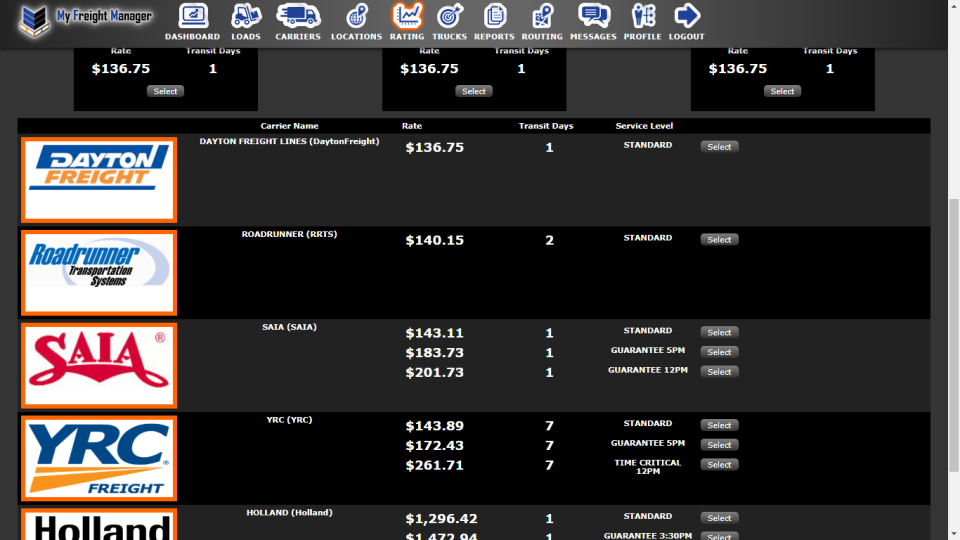Viewport: 960px width, 540px height.
Task: Select the first top $136.75 rate card
Action: (x=165, y=91)
